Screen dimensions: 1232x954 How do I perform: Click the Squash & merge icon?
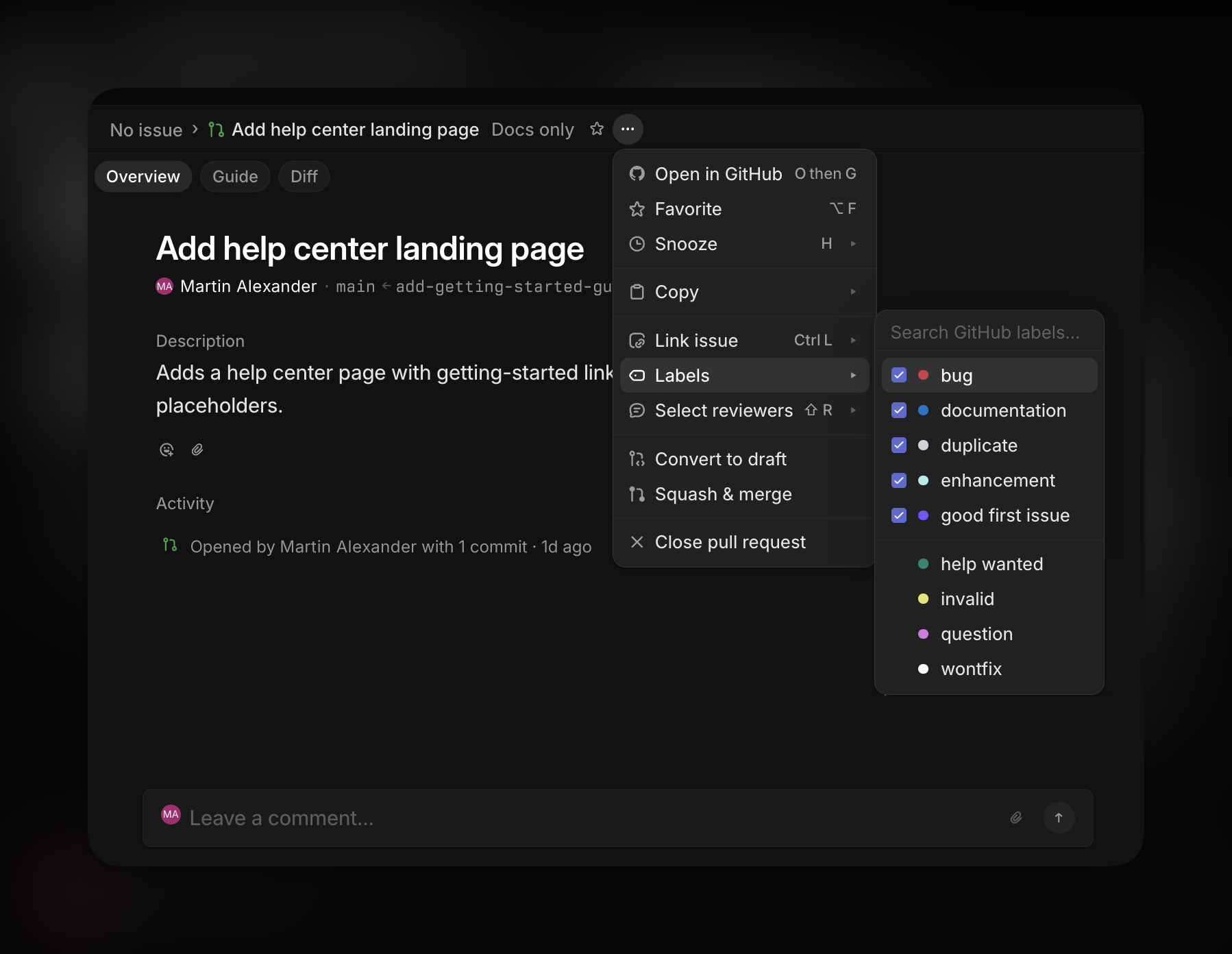tap(637, 494)
